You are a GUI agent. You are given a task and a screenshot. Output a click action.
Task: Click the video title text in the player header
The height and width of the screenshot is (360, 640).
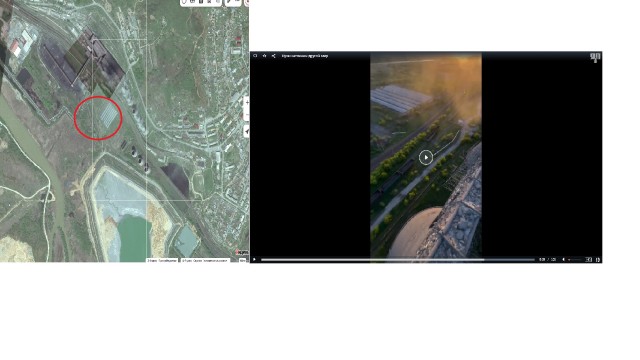(305, 56)
